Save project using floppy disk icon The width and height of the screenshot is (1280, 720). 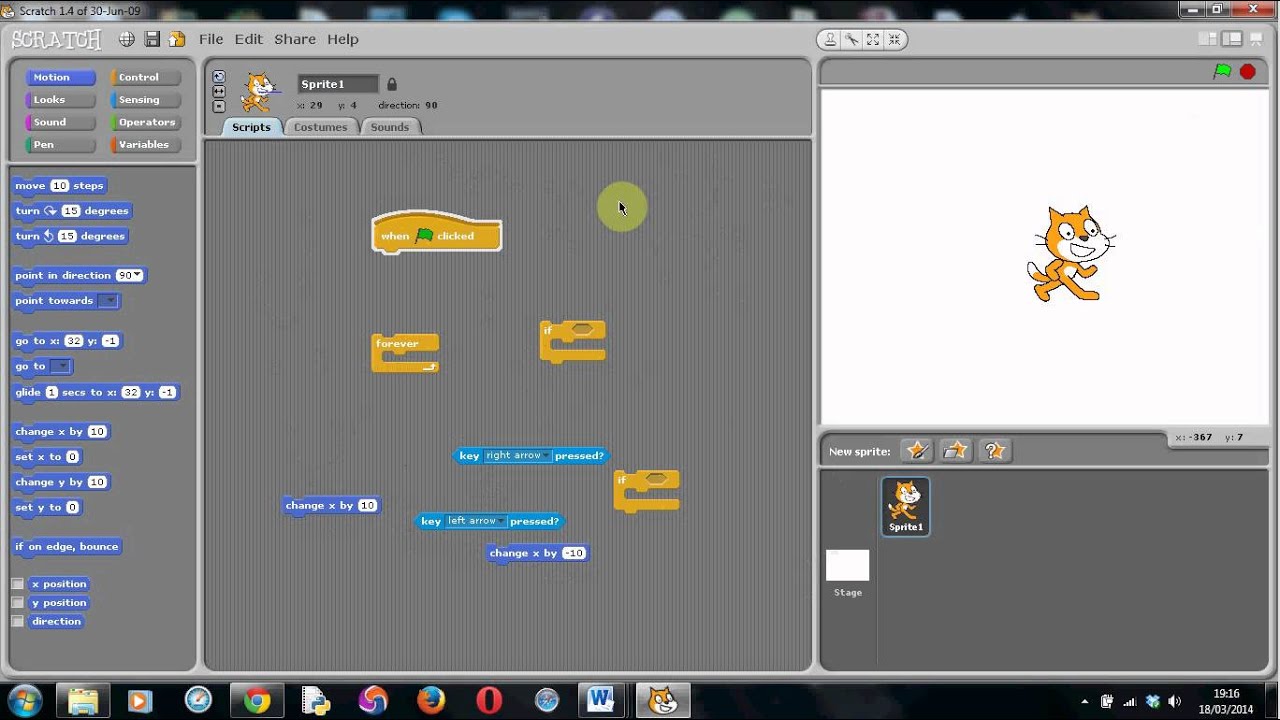point(152,39)
